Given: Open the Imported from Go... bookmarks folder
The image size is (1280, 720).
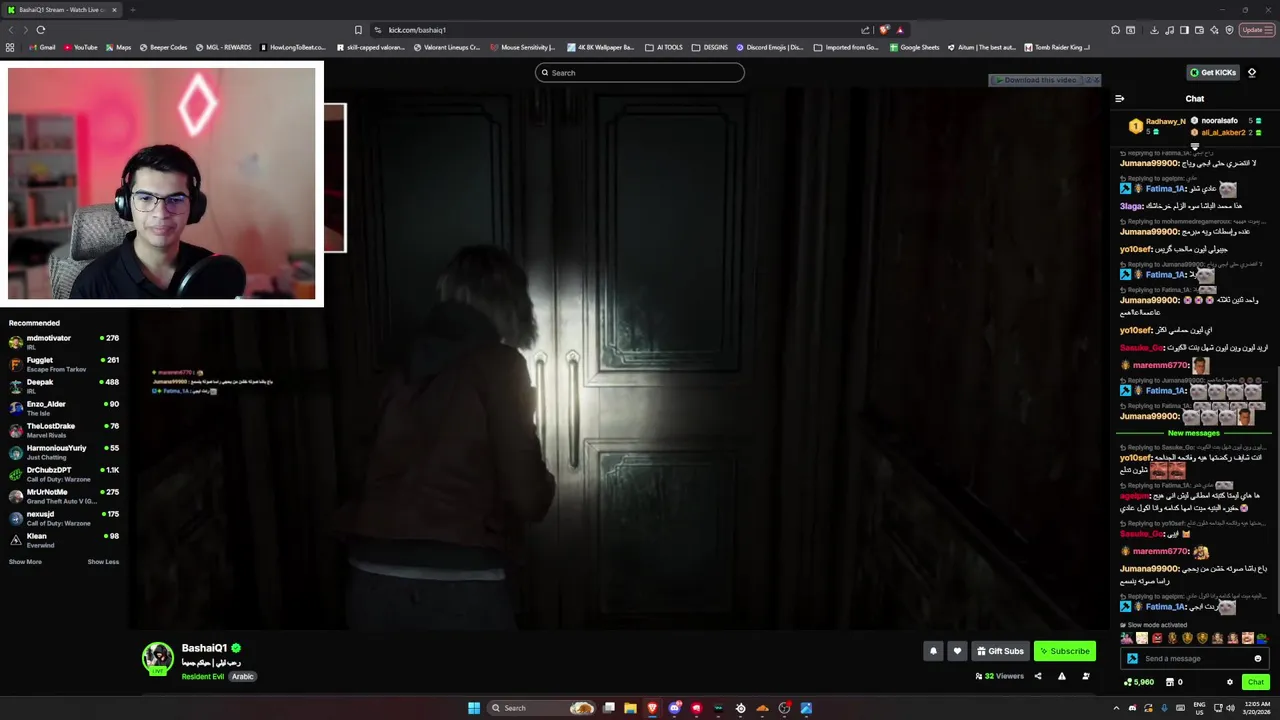Looking at the screenshot, I should [848, 47].
